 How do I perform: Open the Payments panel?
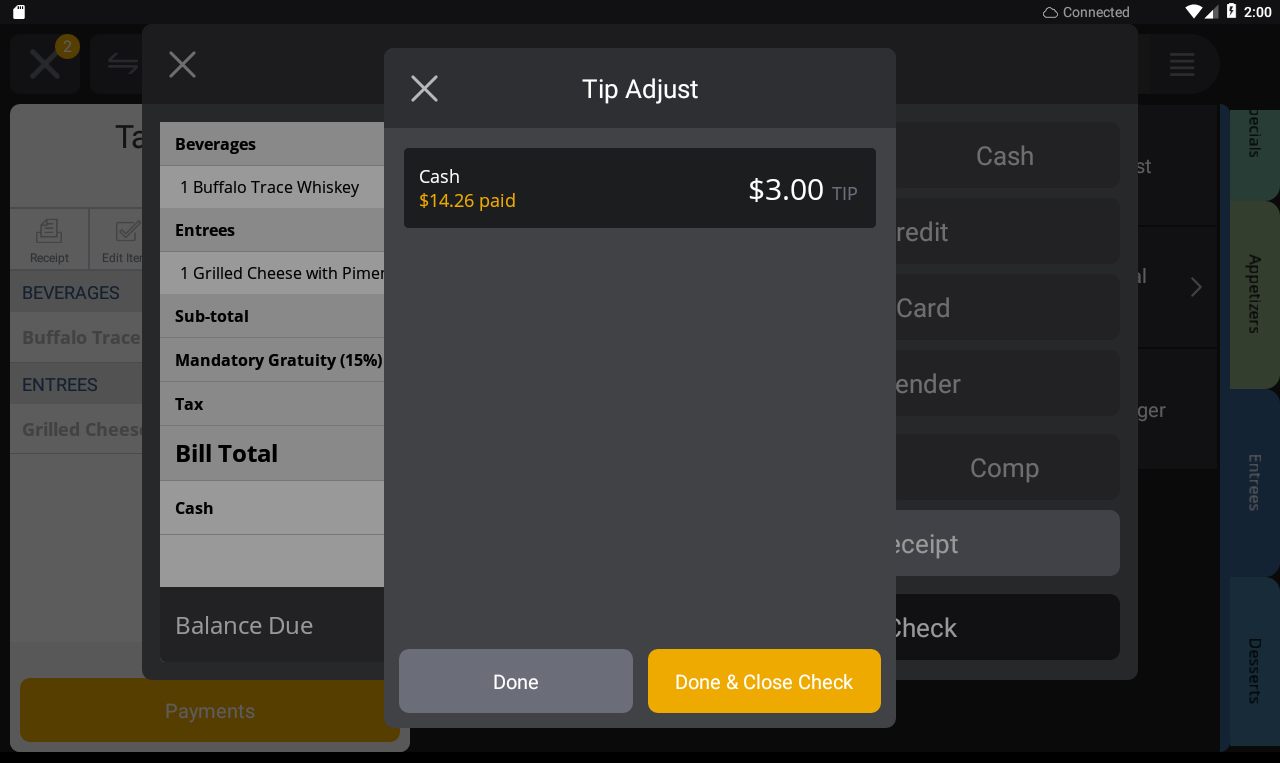(x=209, y=710)
